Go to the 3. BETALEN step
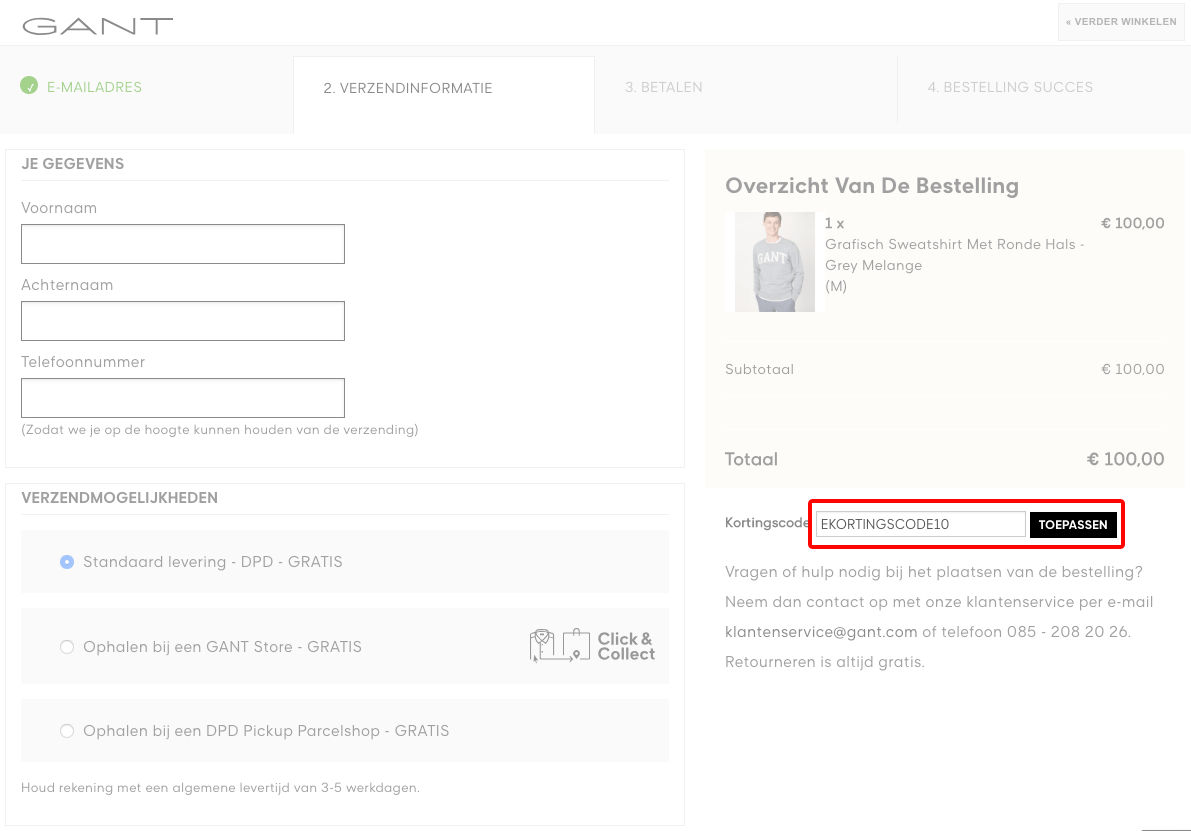Image resolution: width=1191 pixels, height=831 pixels. (664, 87)
